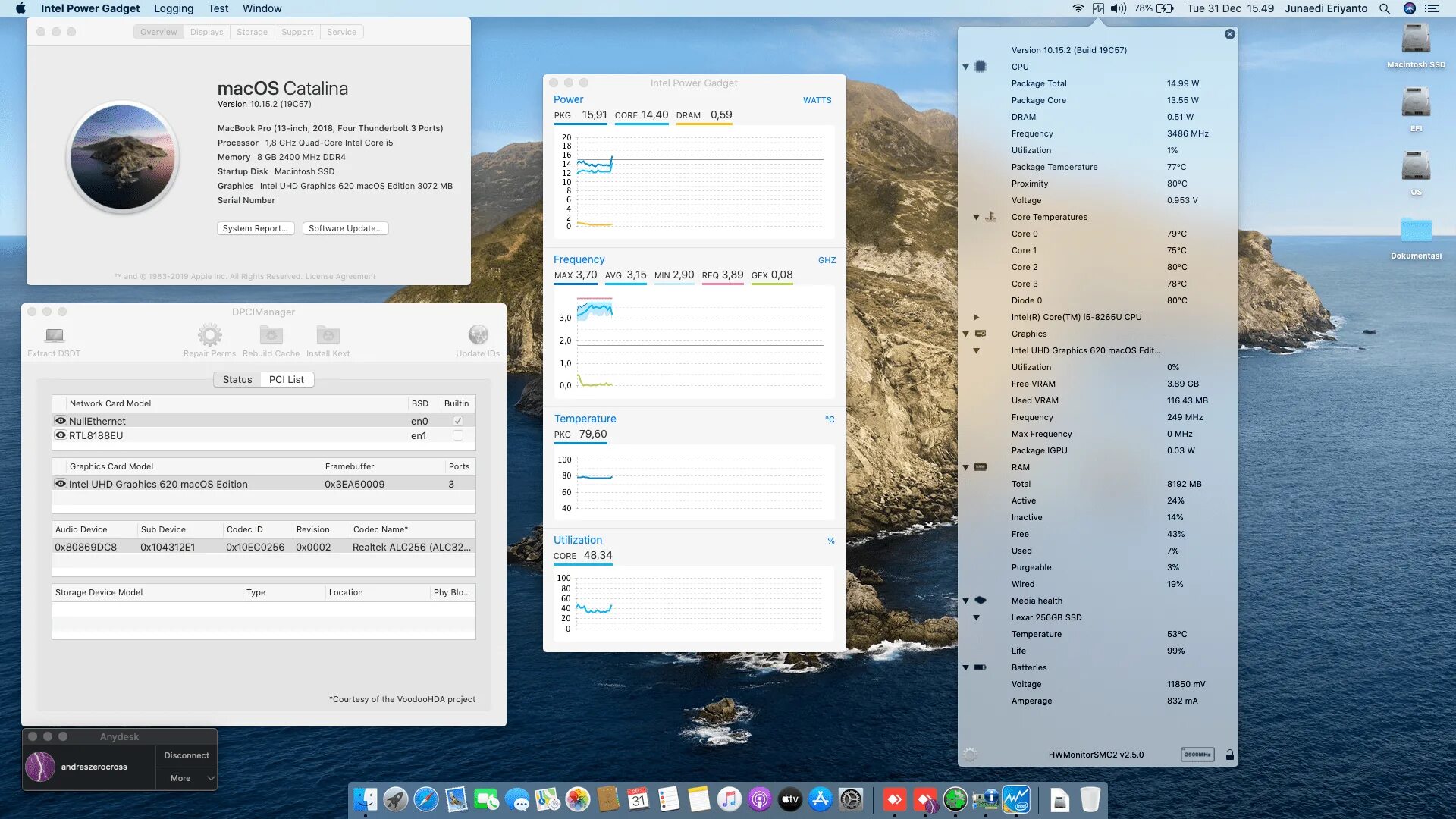
Task: Switch to the Status tab in DPCIManager
Action: pyautogui.click(x=237, y=379)
